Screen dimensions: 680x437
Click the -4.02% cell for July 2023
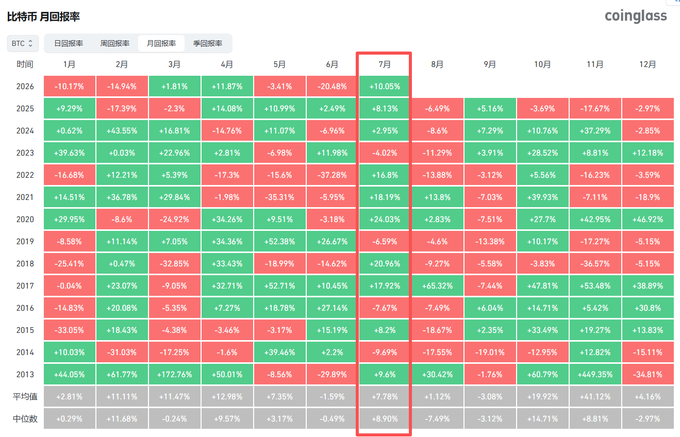(384, 153)
